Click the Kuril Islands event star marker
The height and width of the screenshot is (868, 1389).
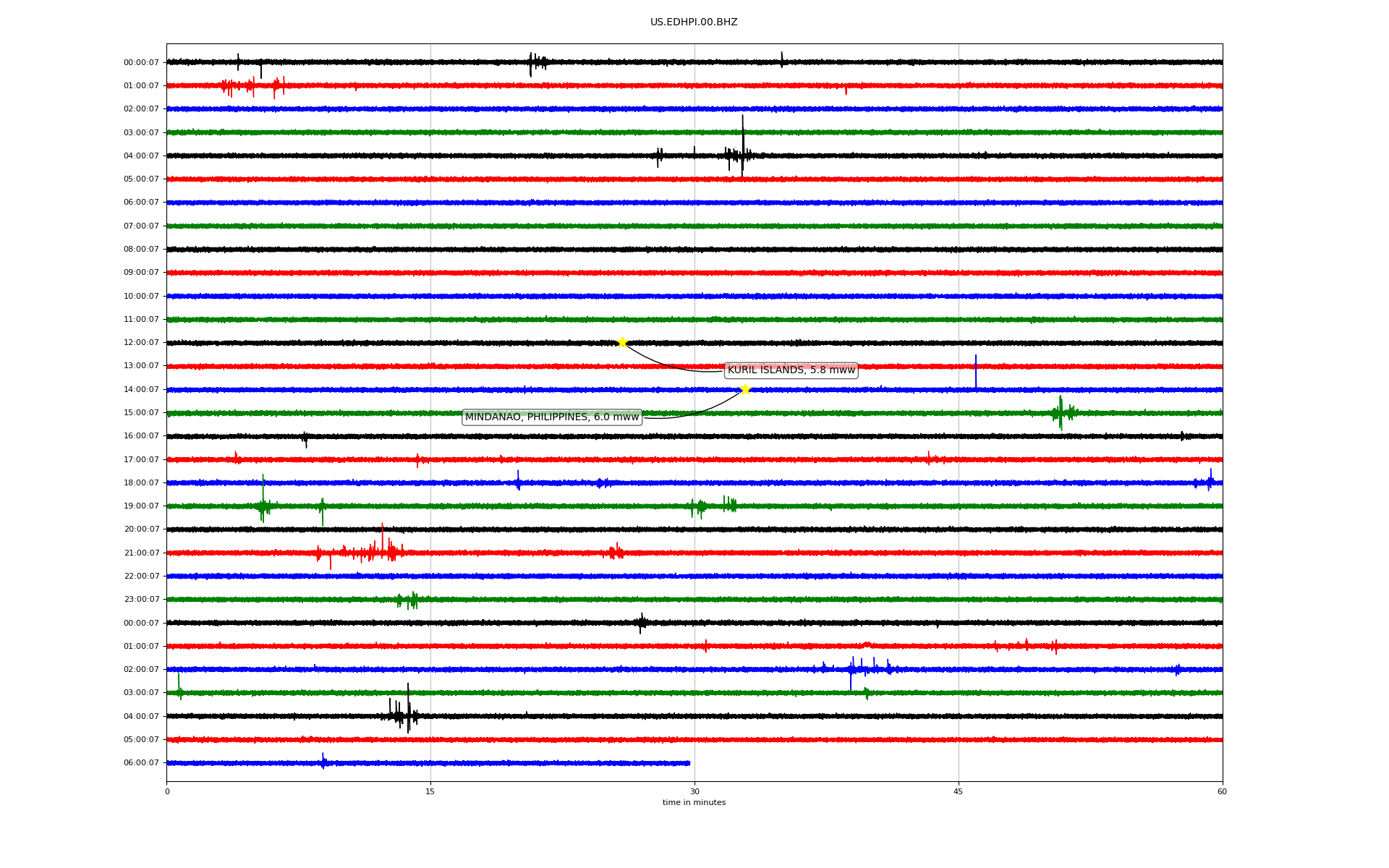click(x=622, y=342)
